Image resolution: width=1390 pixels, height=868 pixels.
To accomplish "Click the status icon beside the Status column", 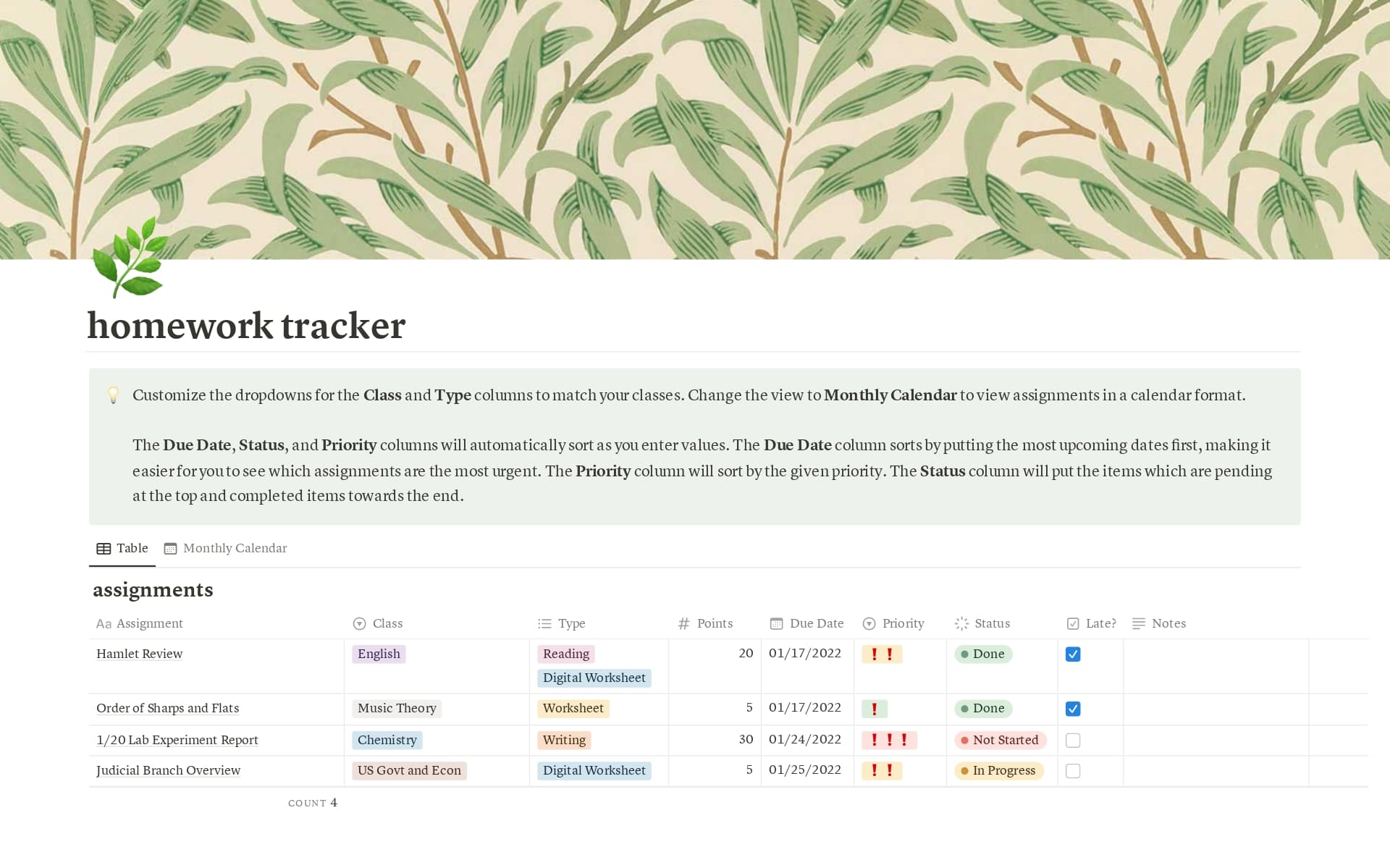I will pyautogui.click(x=961, y=623).
